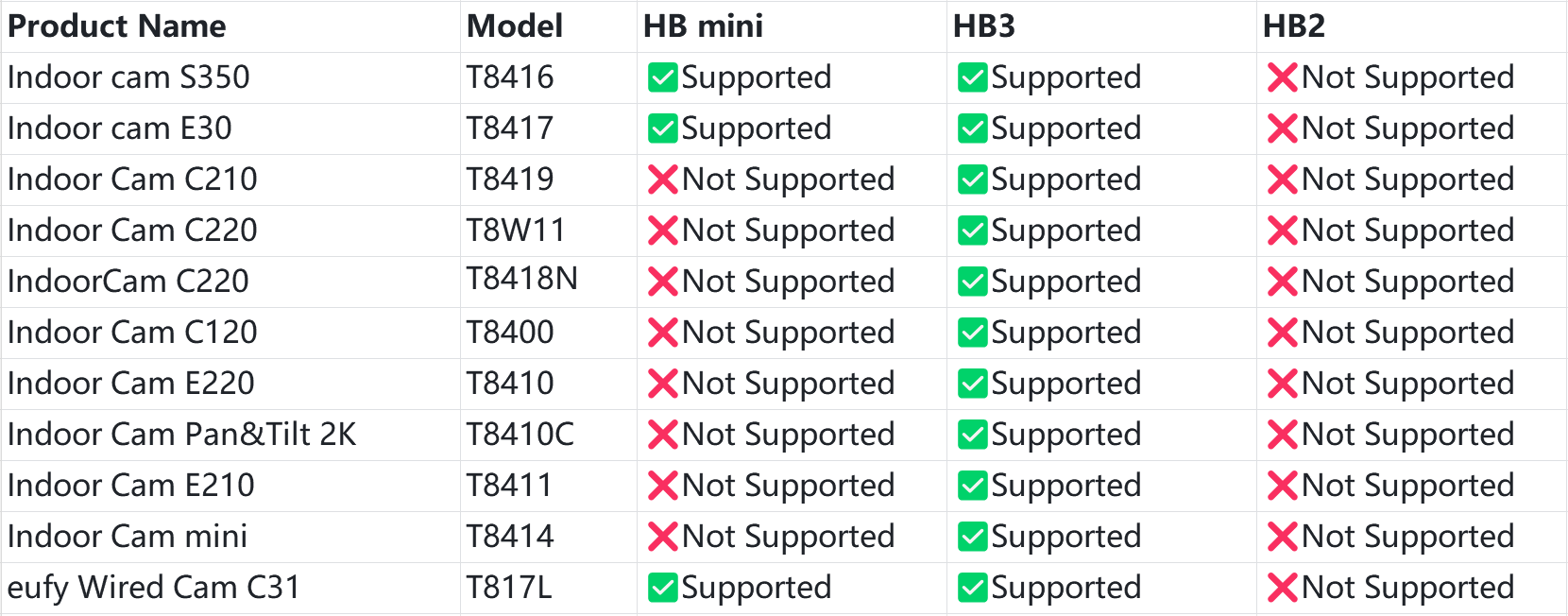Image resolution: width=1568 pixels, height=616 pixels.
Task: Click the T8416 model cell
Action: [x=510, y=77]
